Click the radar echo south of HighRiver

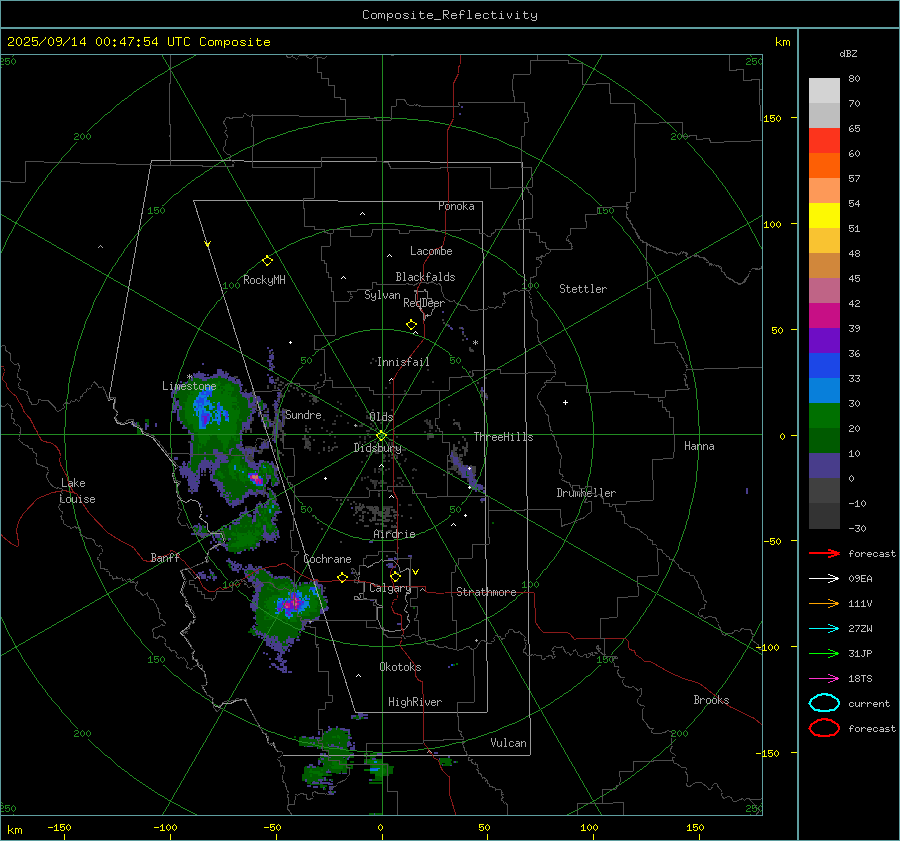[330, 759]
